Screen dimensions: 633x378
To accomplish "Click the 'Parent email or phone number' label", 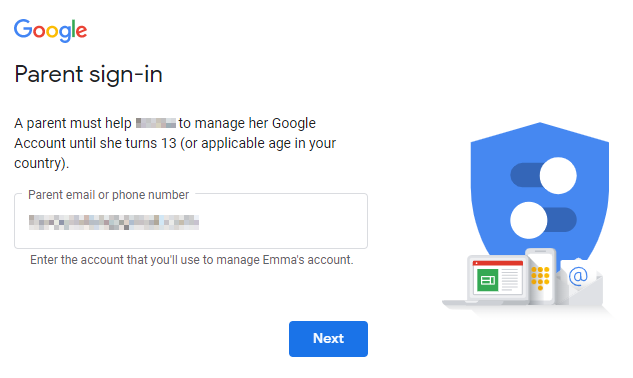I will (x=108, y=195).
